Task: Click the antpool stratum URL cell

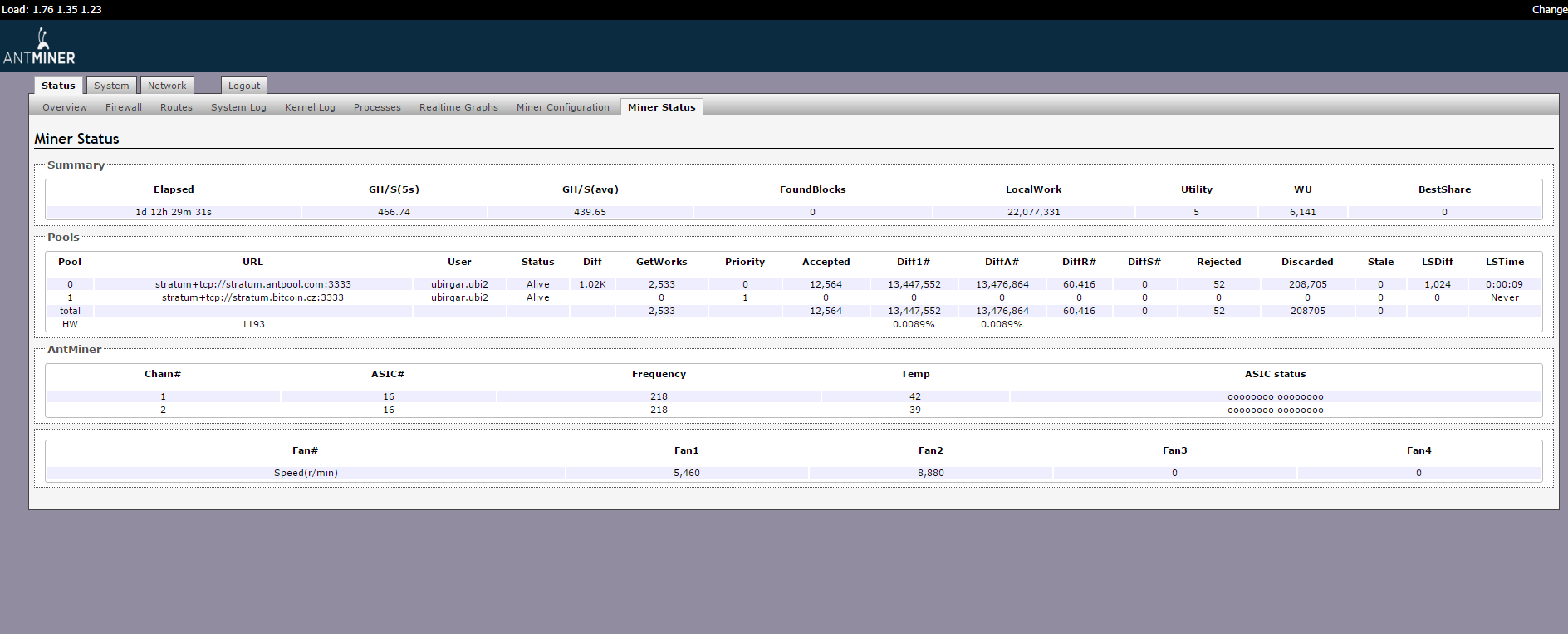Action: (x=252, y=284)
